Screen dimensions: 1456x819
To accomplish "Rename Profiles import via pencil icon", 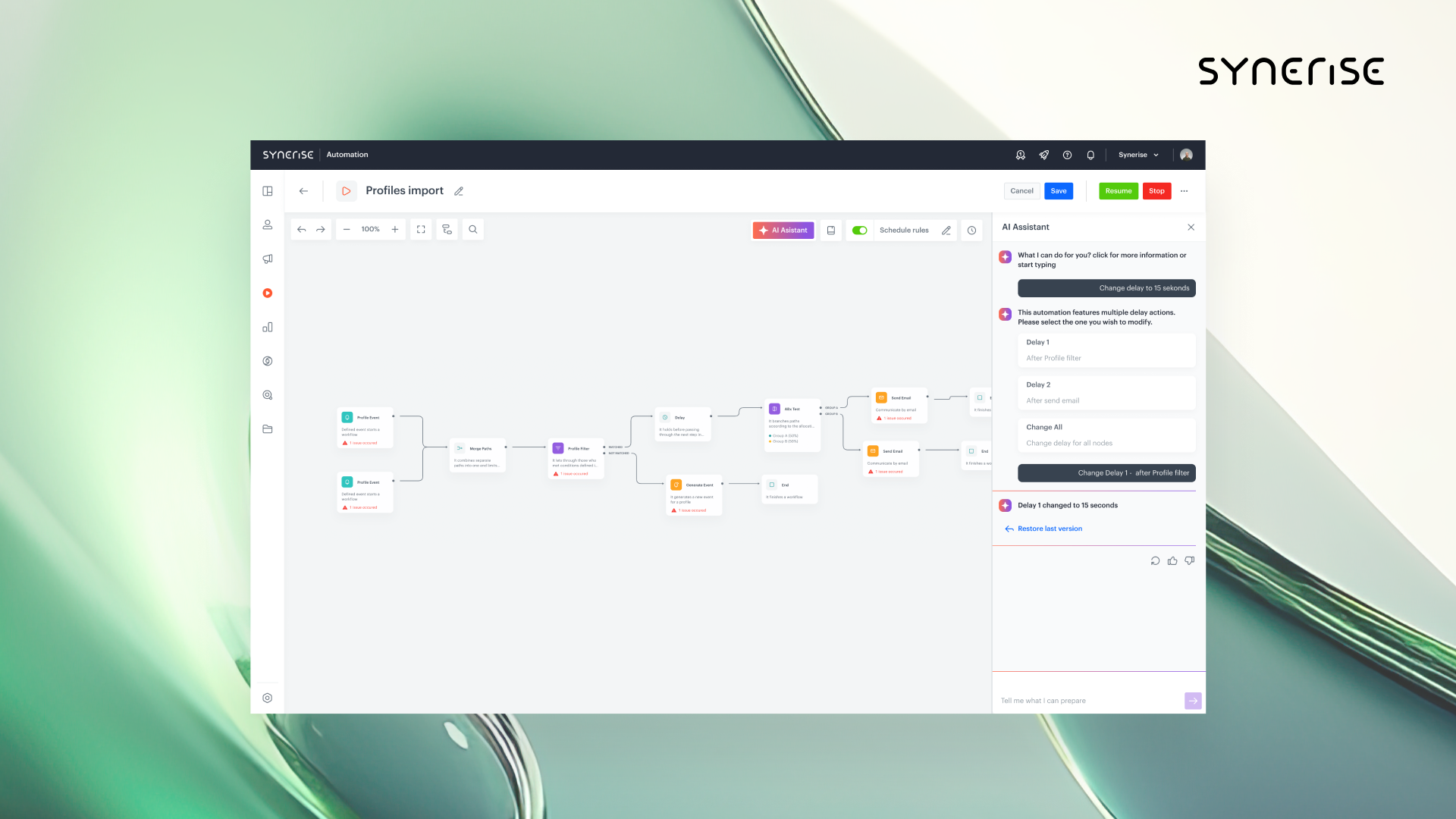I will pos(459,192).
